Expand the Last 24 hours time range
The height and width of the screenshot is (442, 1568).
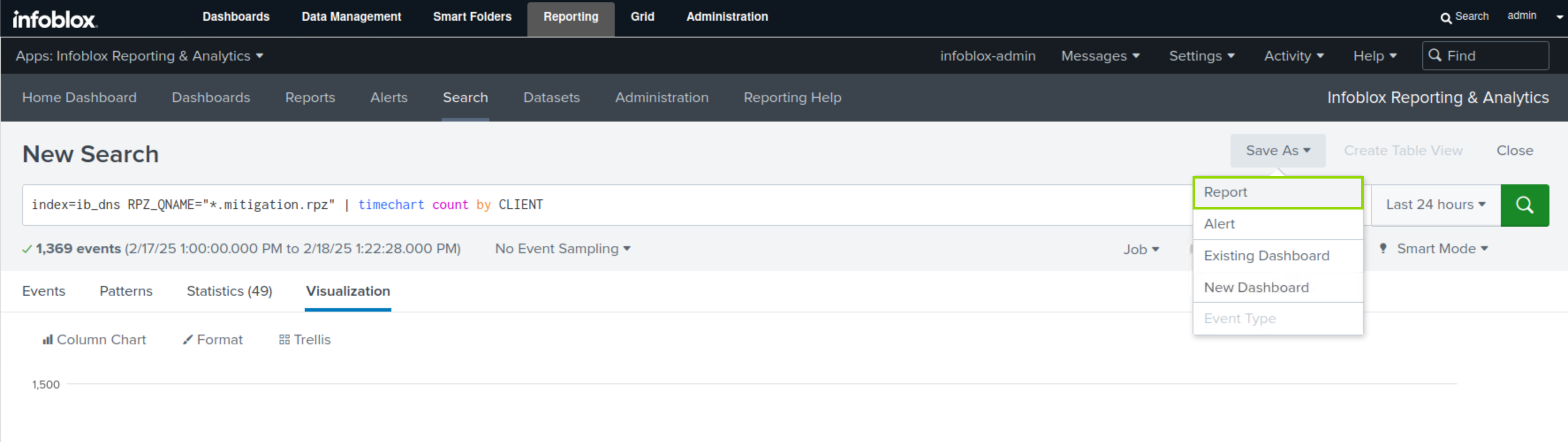tap(1435, 205)
